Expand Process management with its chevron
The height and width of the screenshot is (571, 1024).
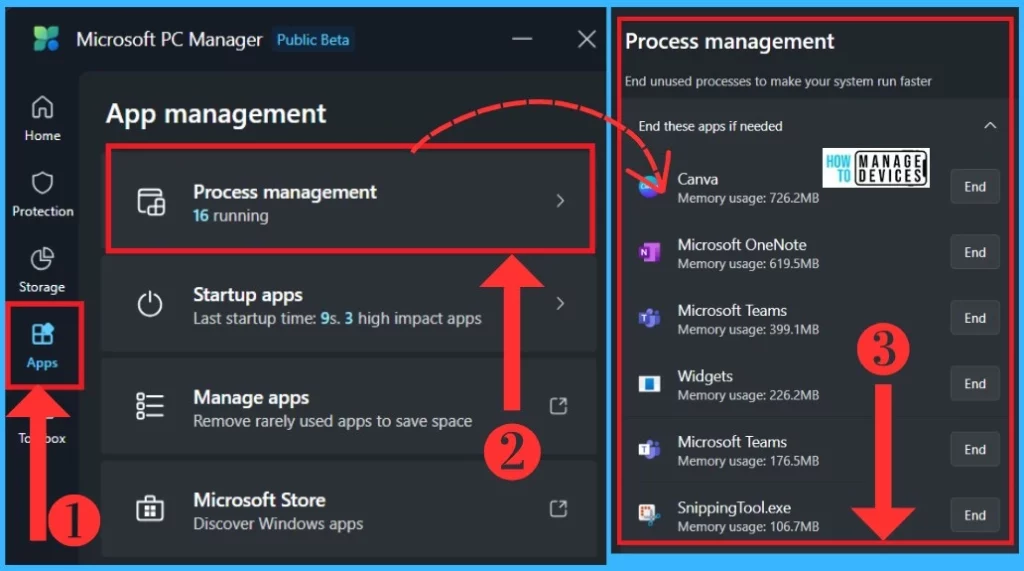[x=560, y=201]
